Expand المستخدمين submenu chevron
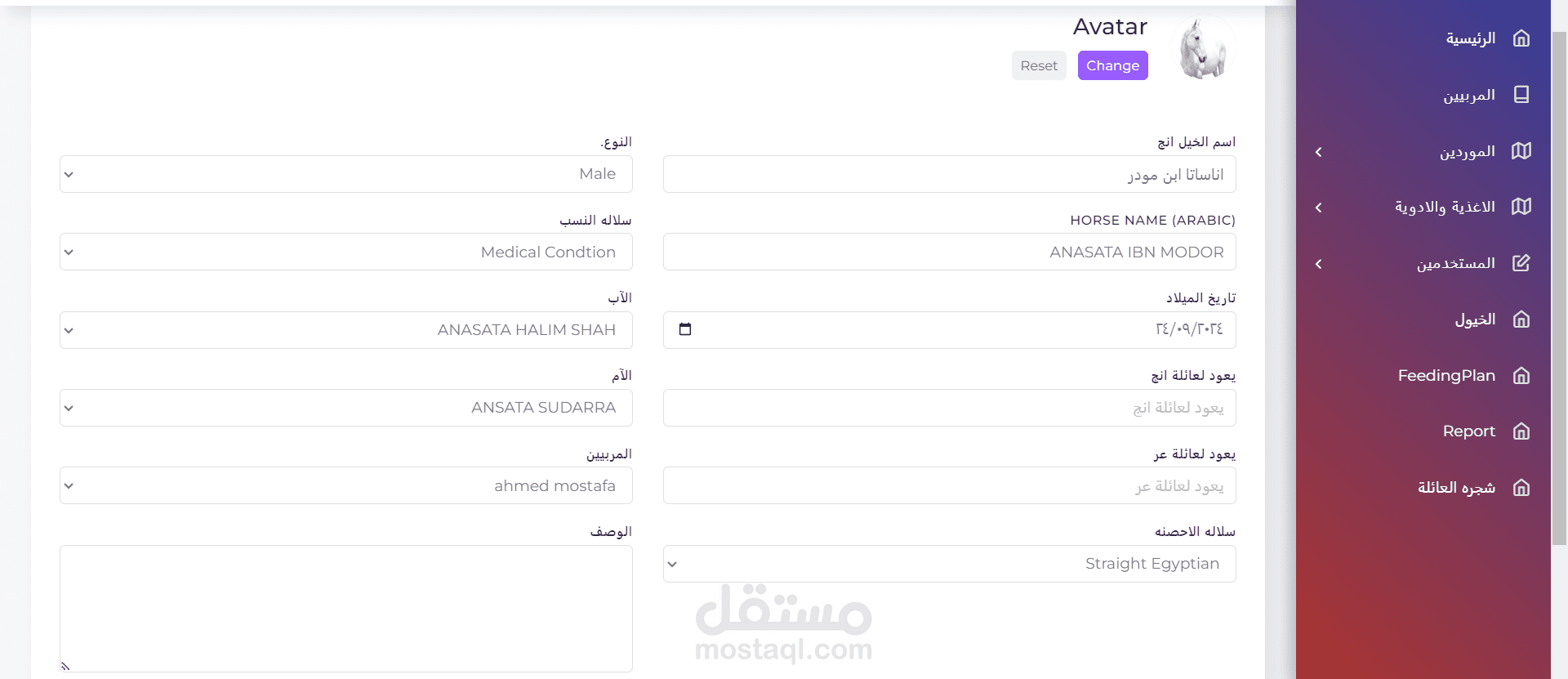 1318,264
